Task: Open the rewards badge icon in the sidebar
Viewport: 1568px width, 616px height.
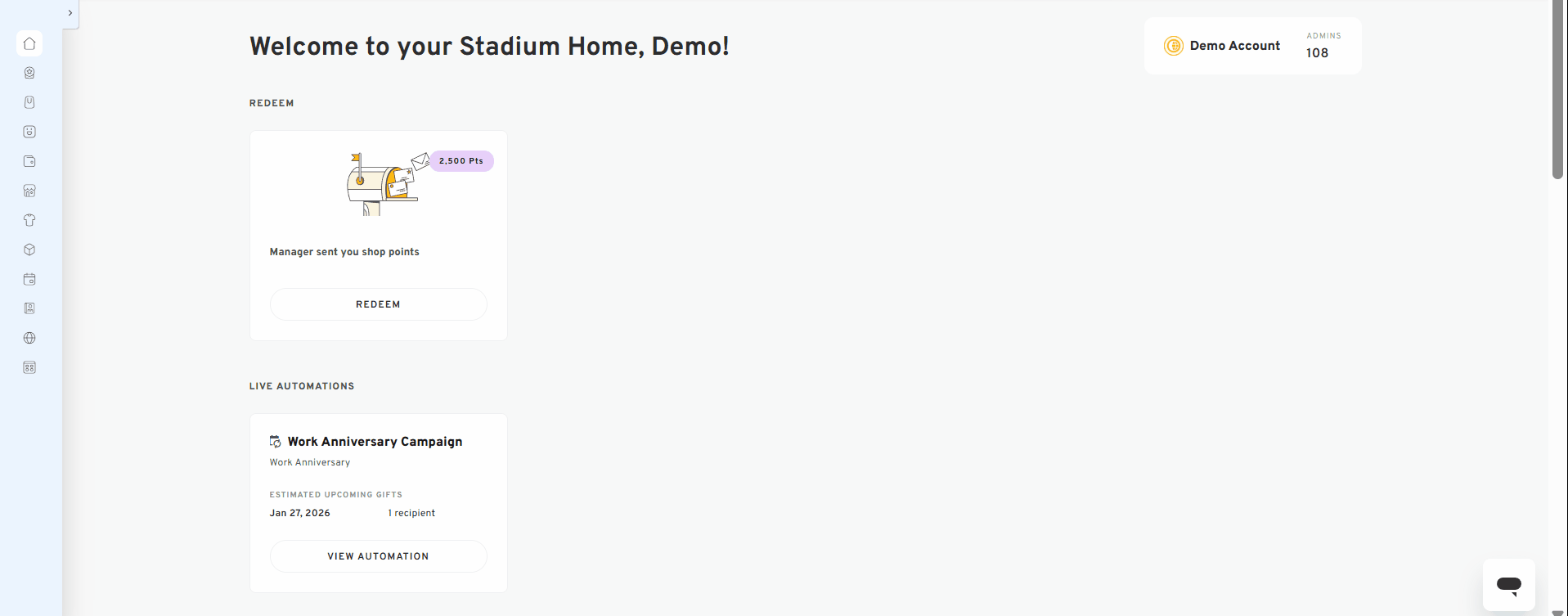Action: pyautogui.click(x=29, y=73)
